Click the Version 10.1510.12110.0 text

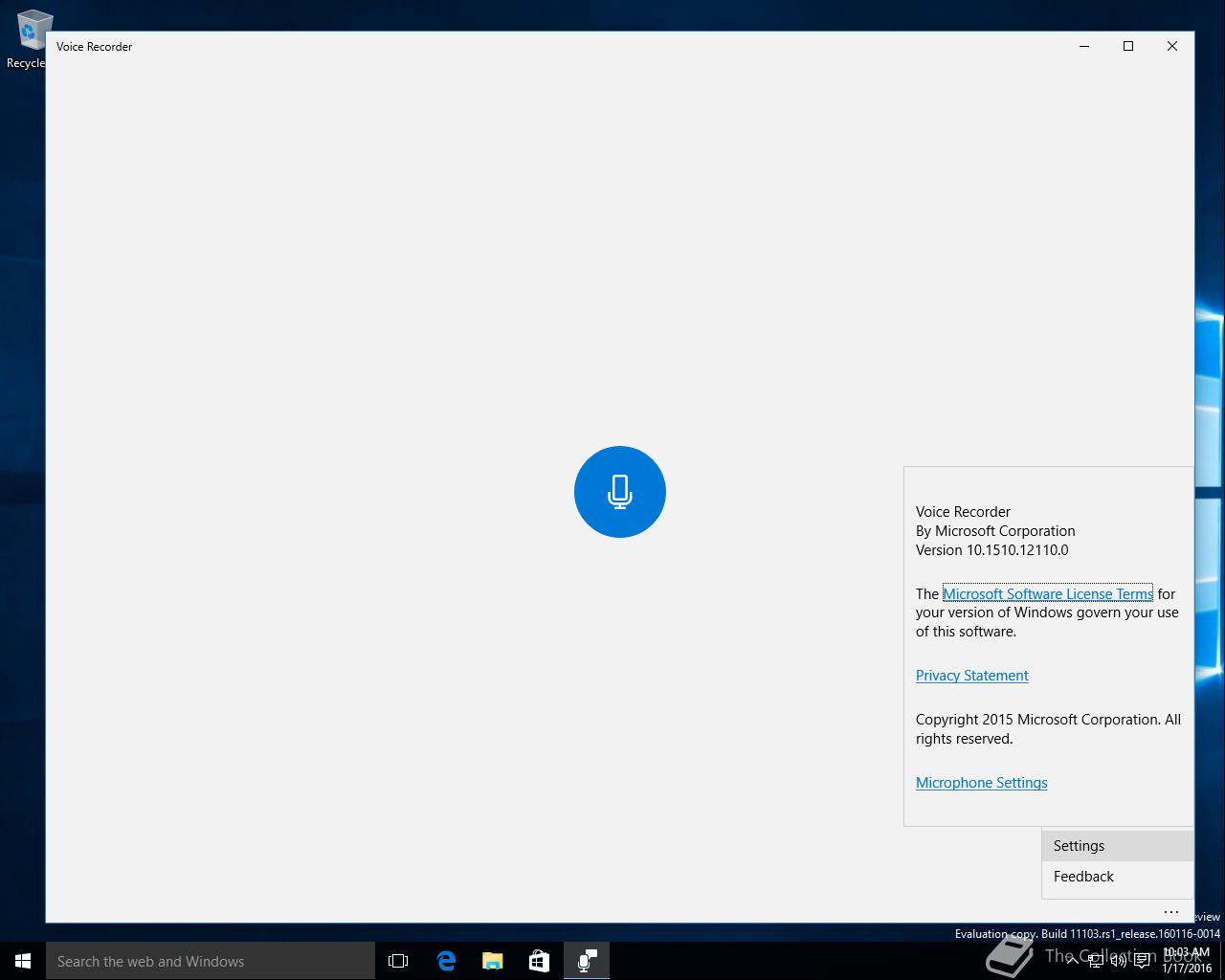pos(991,550)
